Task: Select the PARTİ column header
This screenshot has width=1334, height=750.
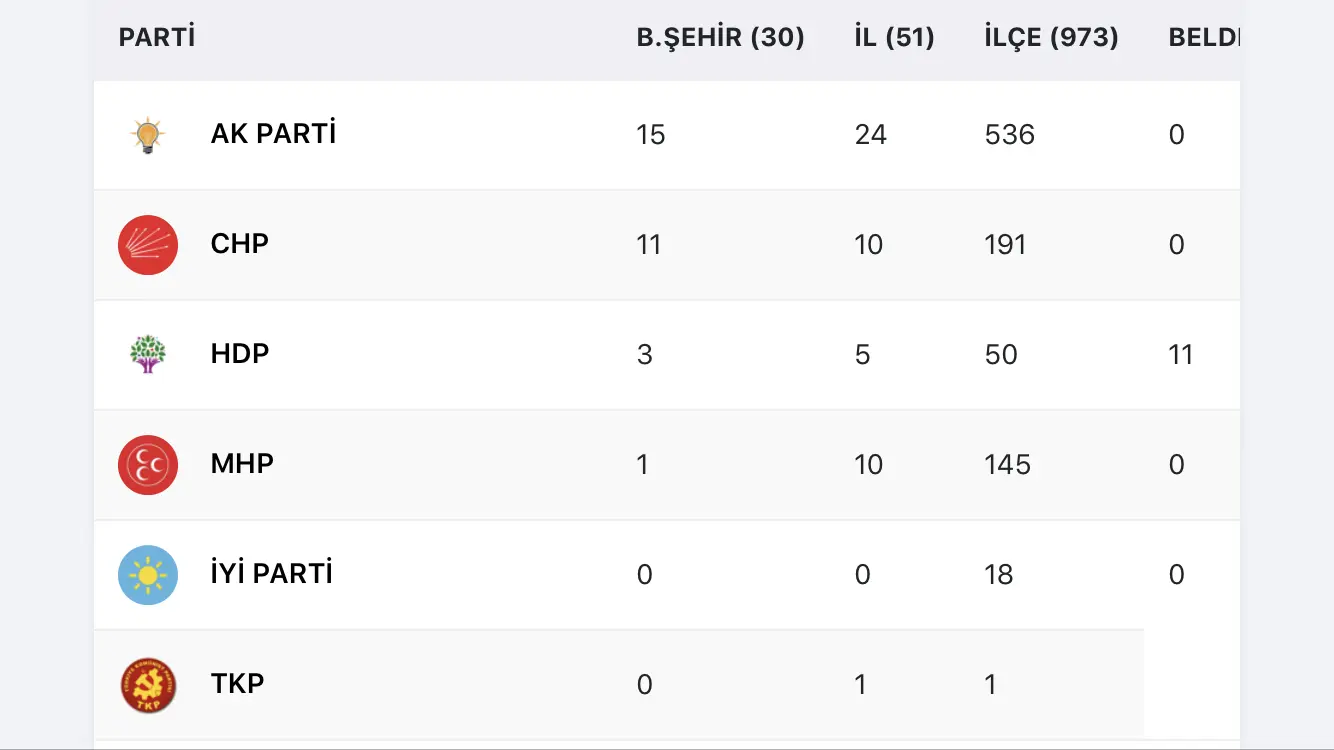Action: (x=157, y=38)
